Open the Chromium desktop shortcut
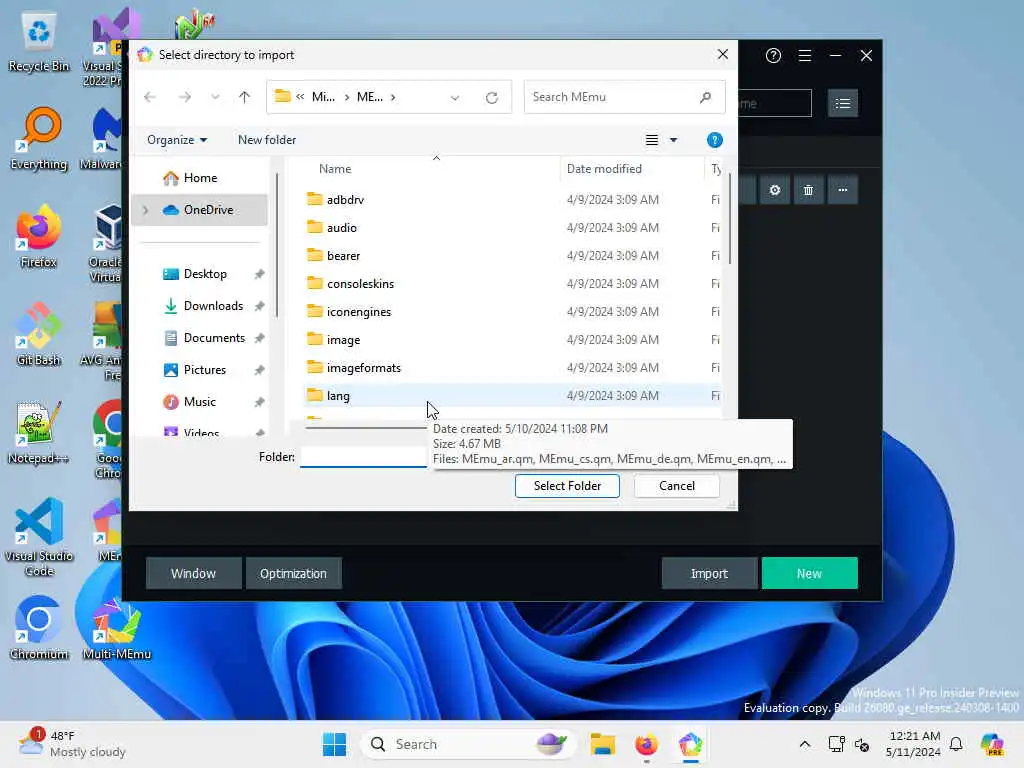 tap(39, 628)
